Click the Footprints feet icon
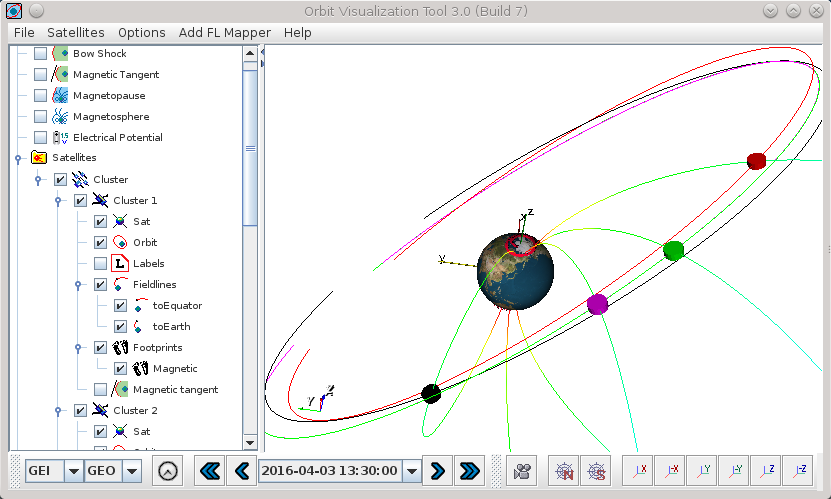 120,347
